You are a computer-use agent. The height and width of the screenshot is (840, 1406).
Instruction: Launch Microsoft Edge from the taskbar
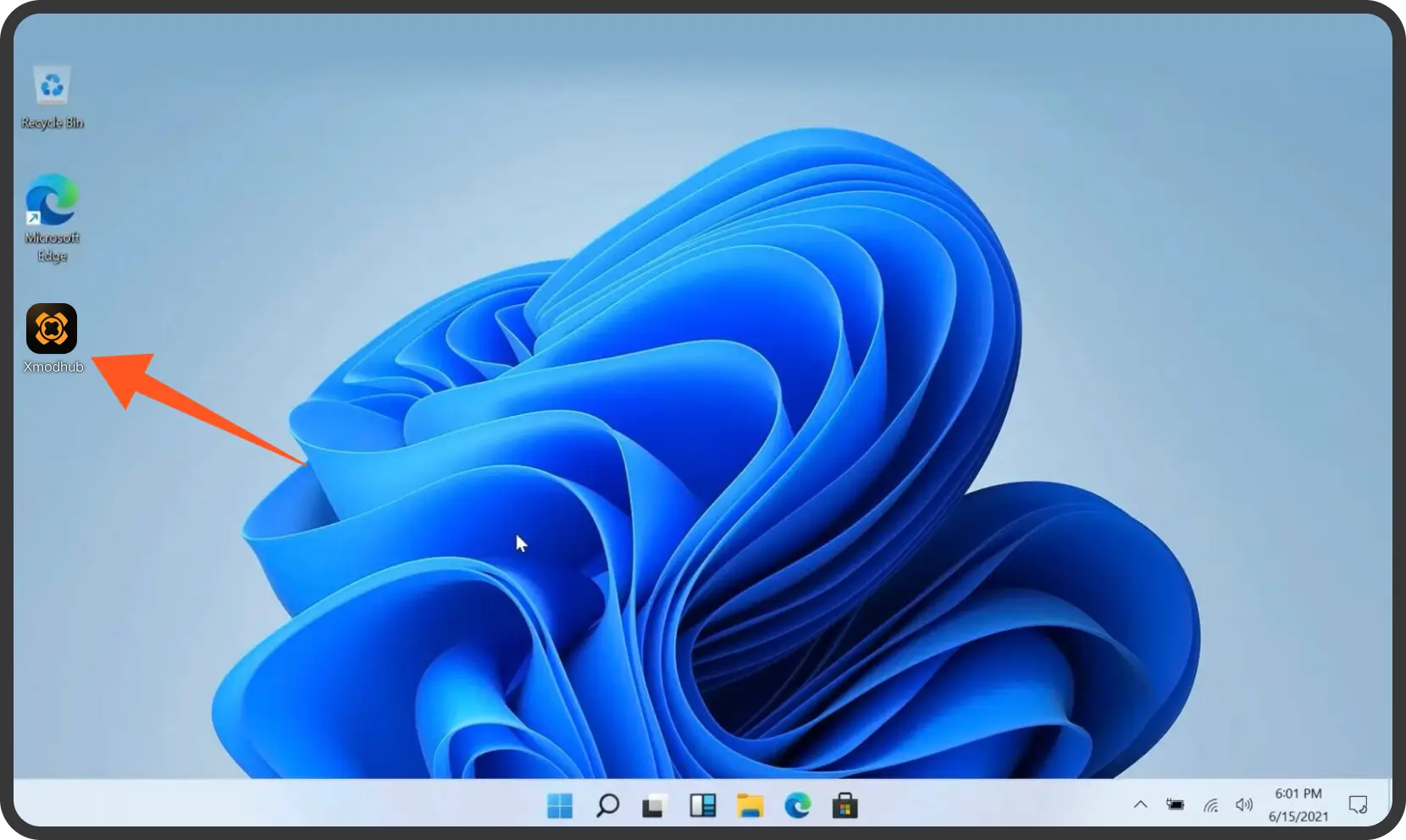(797, 805)
